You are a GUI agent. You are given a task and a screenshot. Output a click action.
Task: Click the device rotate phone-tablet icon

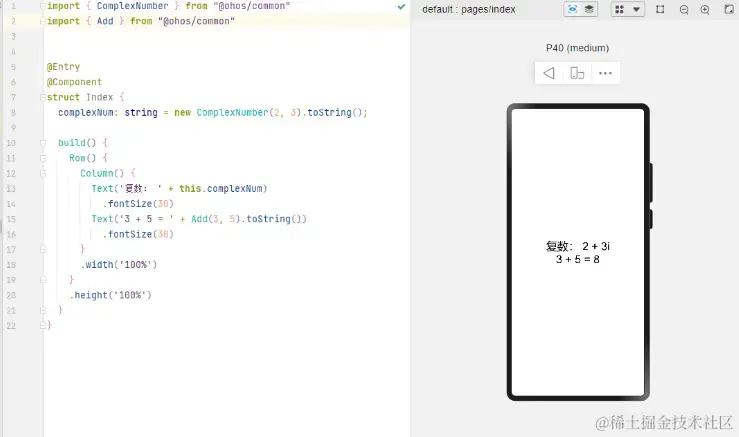[x=577, y=73]
